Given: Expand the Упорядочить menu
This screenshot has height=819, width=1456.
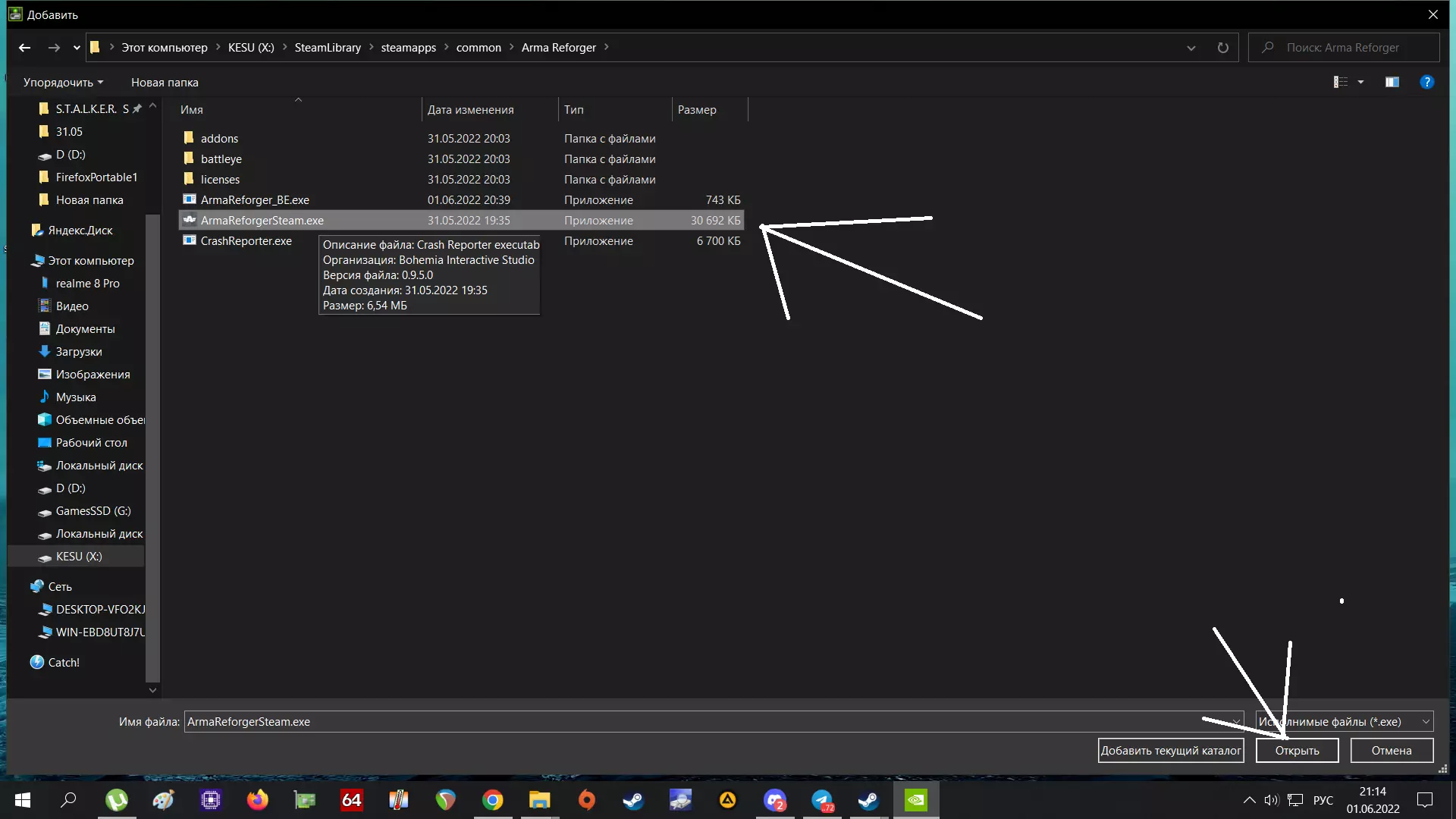Looking at the screenshot, I should pos(63,82).
